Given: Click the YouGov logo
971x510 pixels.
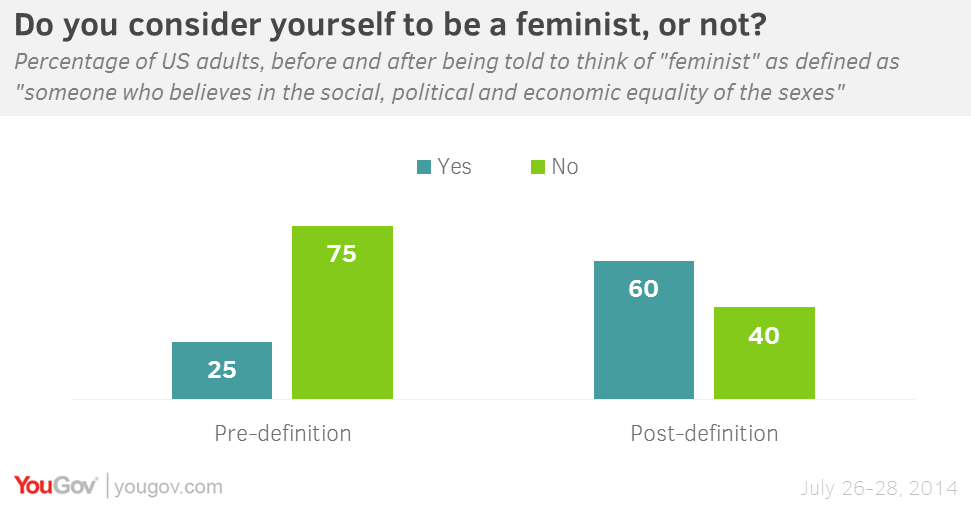Looking at the screenshot, I should pos(55,486).
